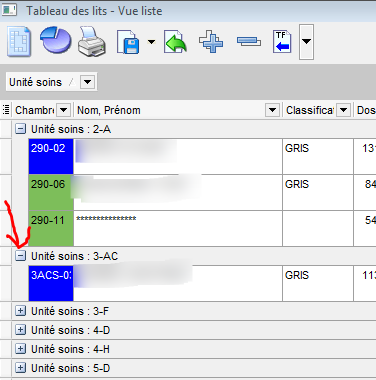Open the Chambre column filter dropdown
The image size is (376, 380).
click(x=64, y=110)
